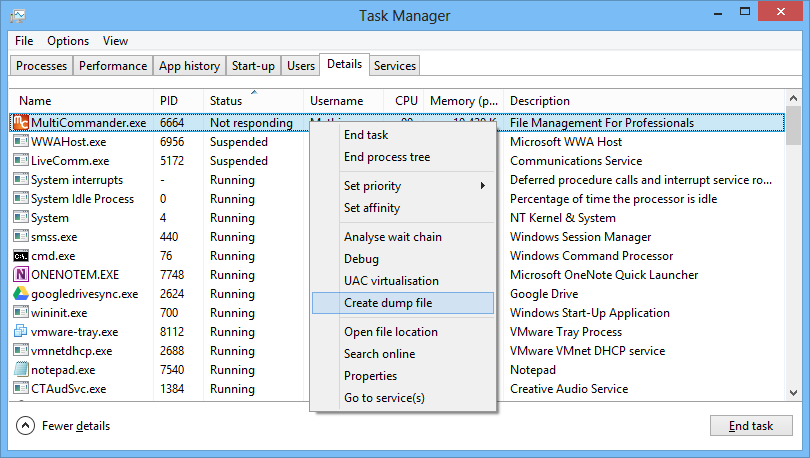Screen dimensions: 810x458
Task: Click the ONENOTEM.EXE OneNote icon
Action: [x=21, y=274]
